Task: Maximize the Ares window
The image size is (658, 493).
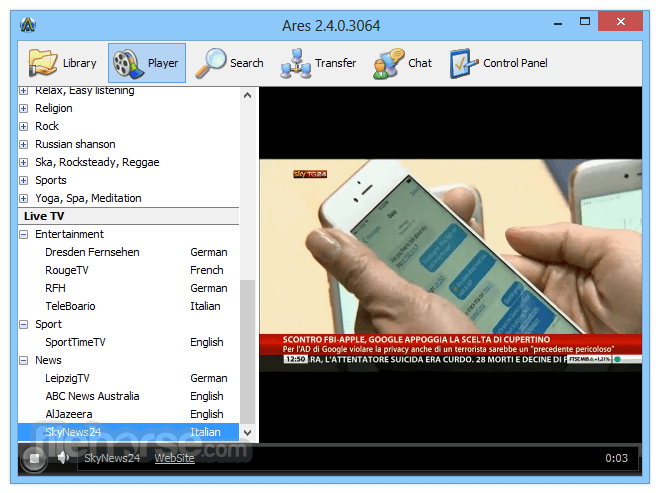Action: point(585,22)
